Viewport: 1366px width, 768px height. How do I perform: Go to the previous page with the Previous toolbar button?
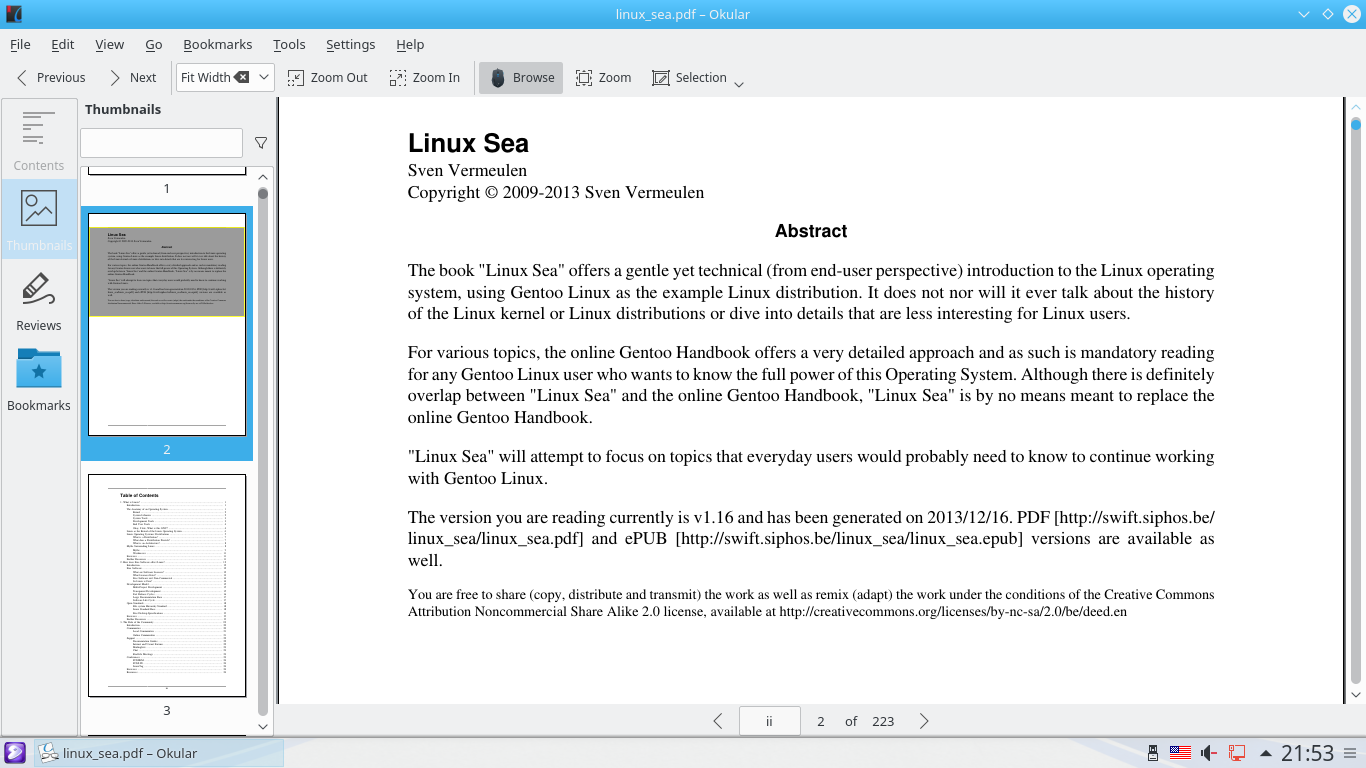(x=51, y=77)
